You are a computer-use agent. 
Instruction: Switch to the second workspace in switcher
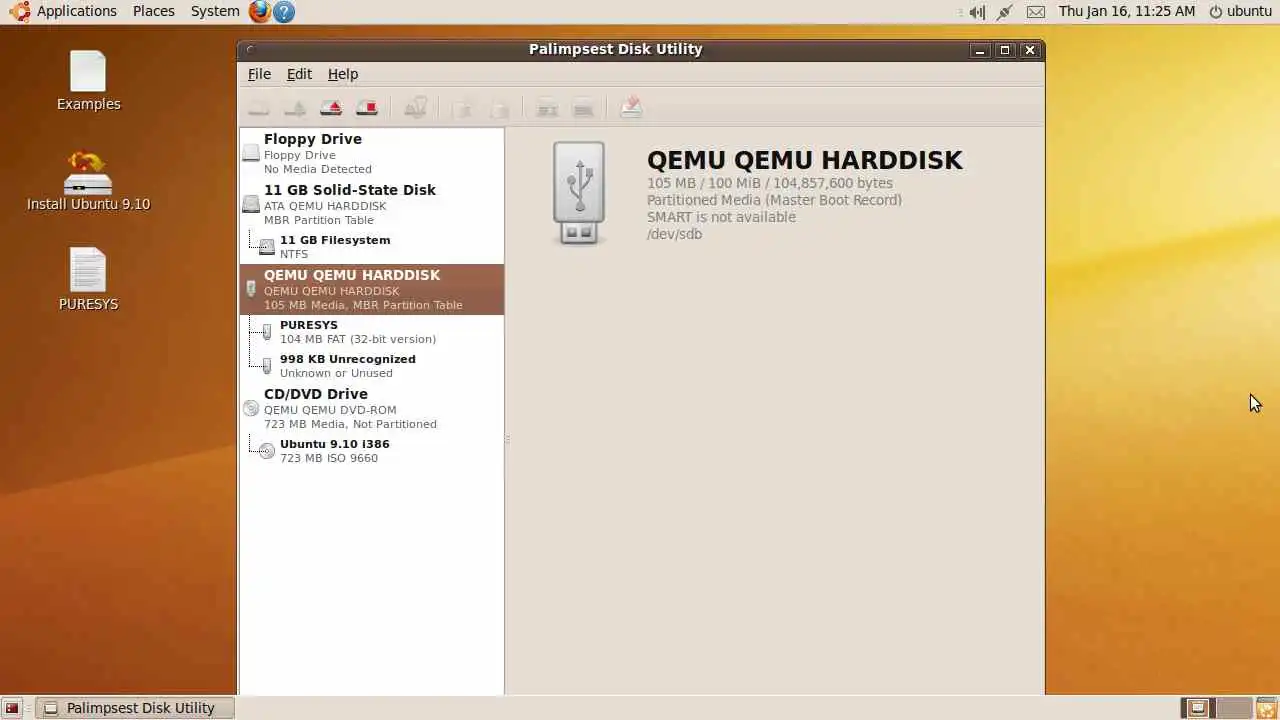click(x=1235, y=708)
